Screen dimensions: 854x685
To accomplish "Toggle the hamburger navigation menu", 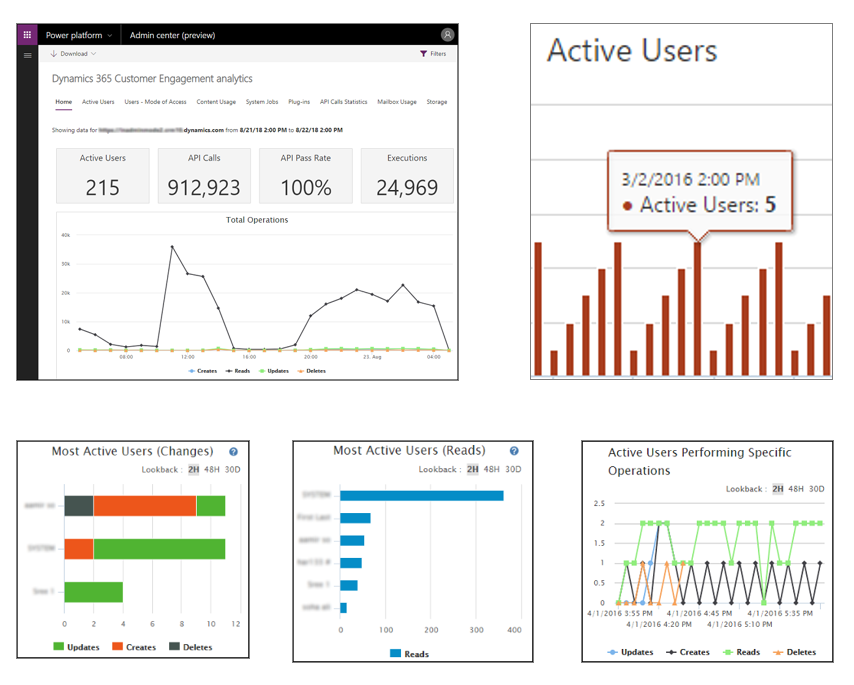I will (28, 55).
